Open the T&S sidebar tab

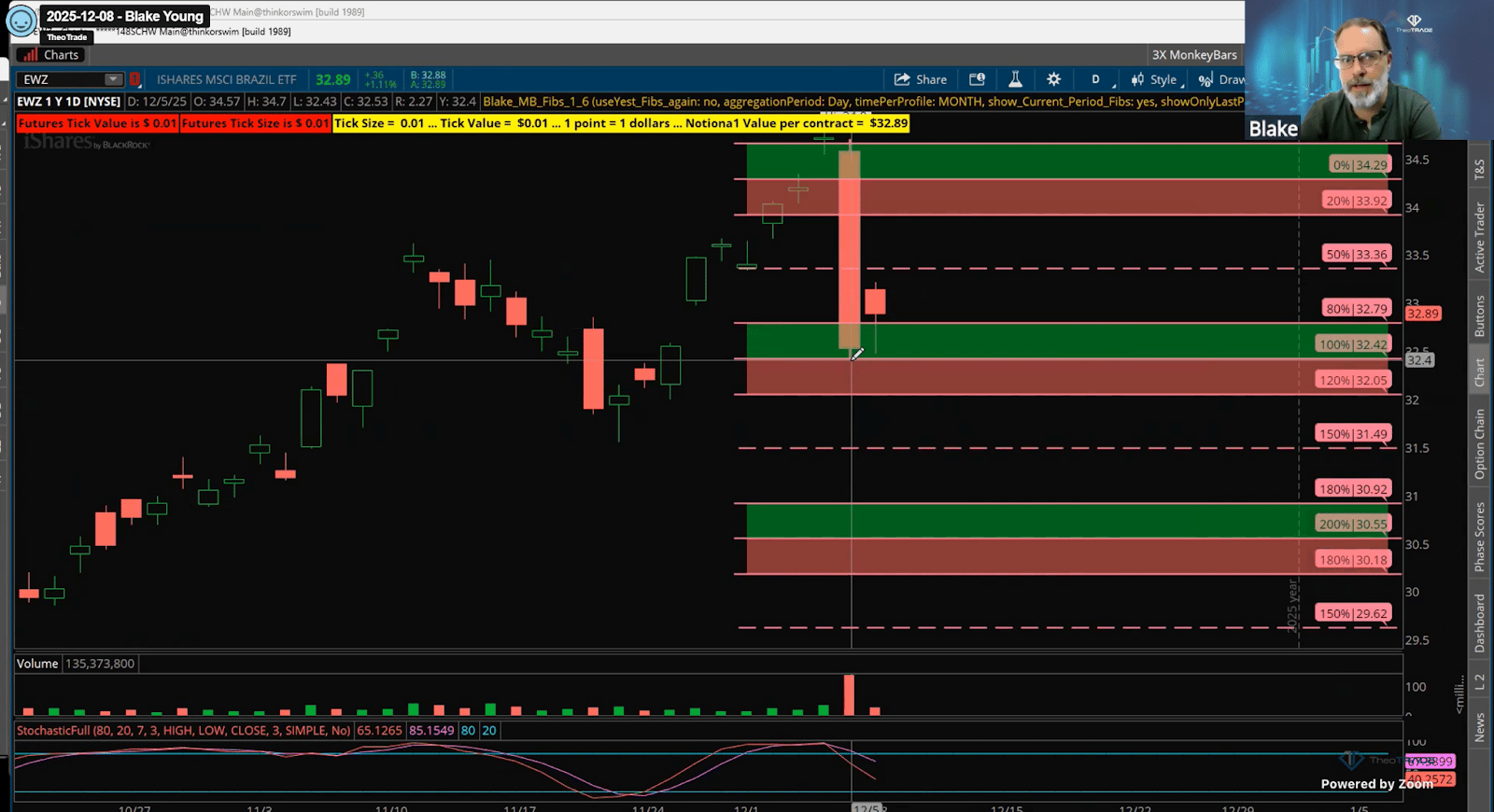click(x=1479, y=169)
